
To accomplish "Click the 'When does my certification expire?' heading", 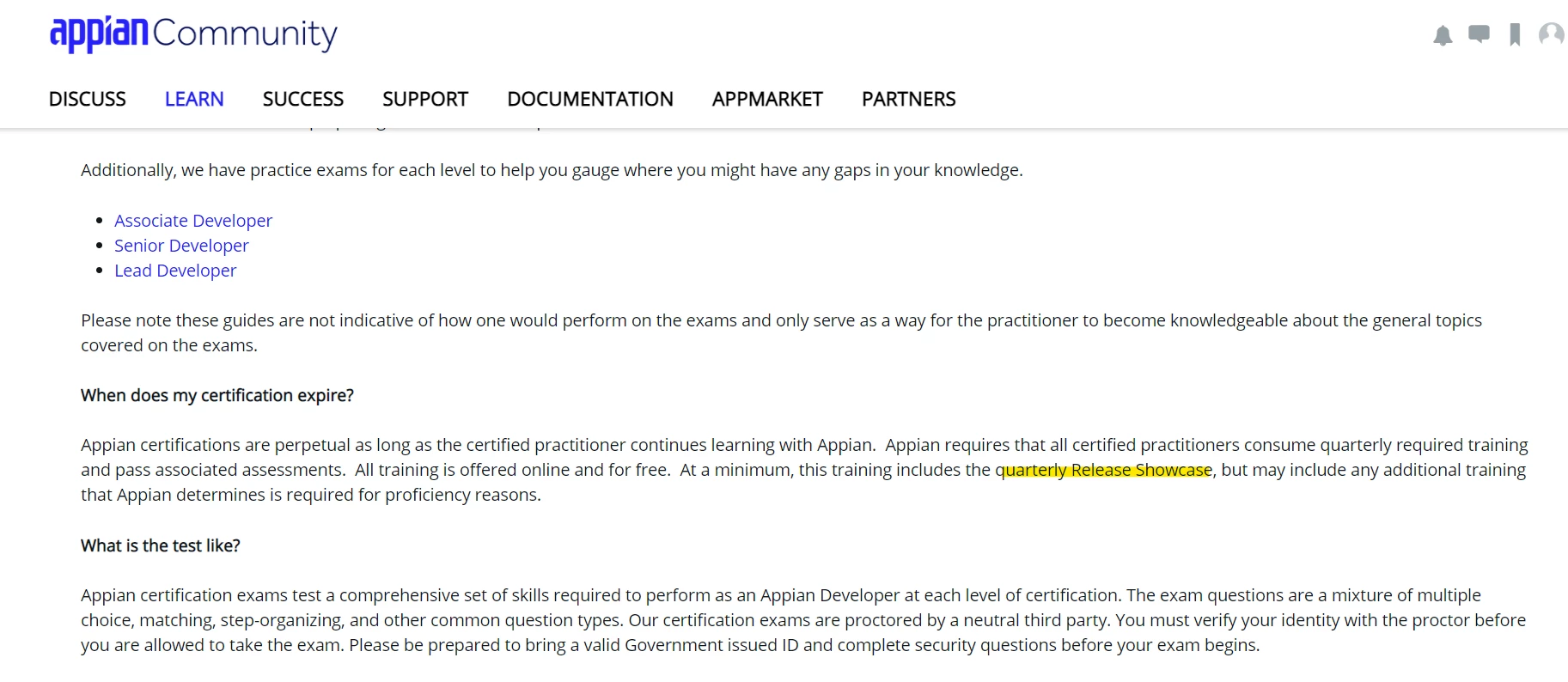I will pos(217,395).
